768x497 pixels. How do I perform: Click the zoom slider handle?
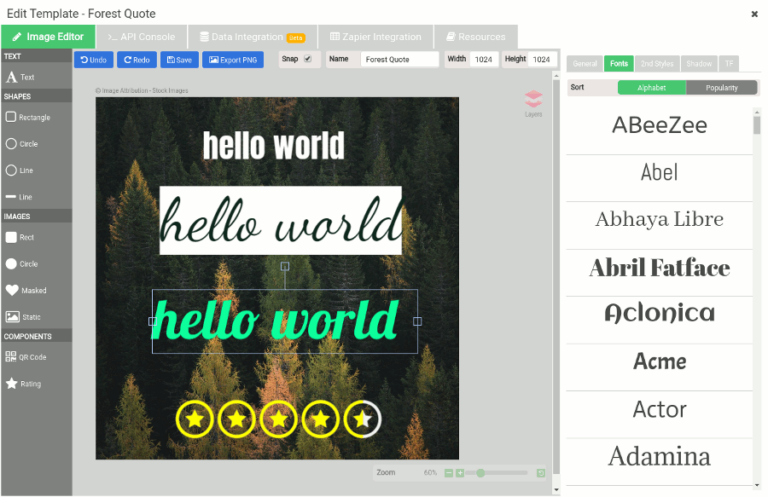tap(481, 472)
